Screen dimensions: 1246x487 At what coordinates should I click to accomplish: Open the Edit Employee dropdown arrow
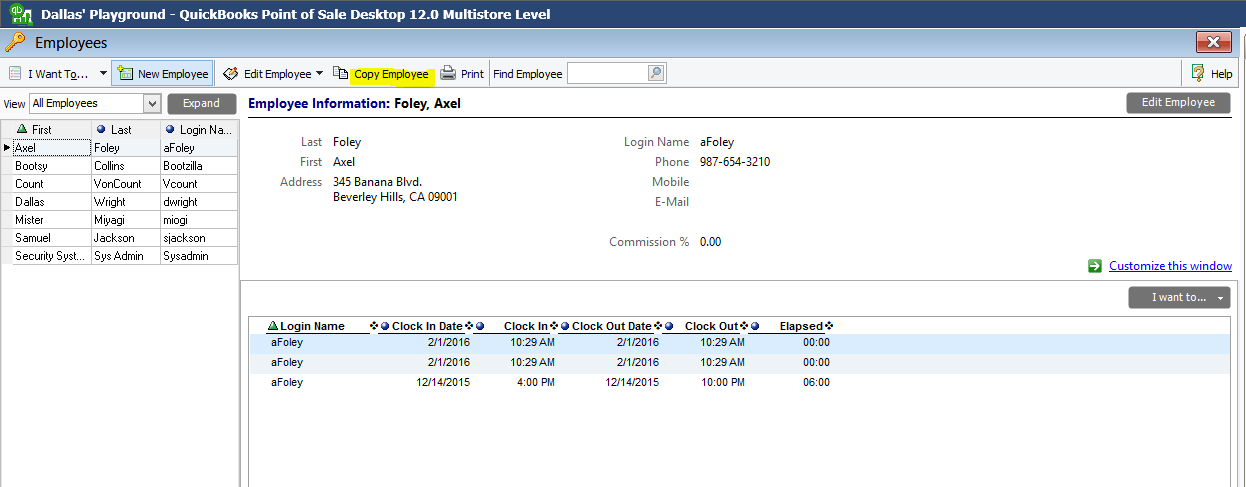(x=319, y=74)
